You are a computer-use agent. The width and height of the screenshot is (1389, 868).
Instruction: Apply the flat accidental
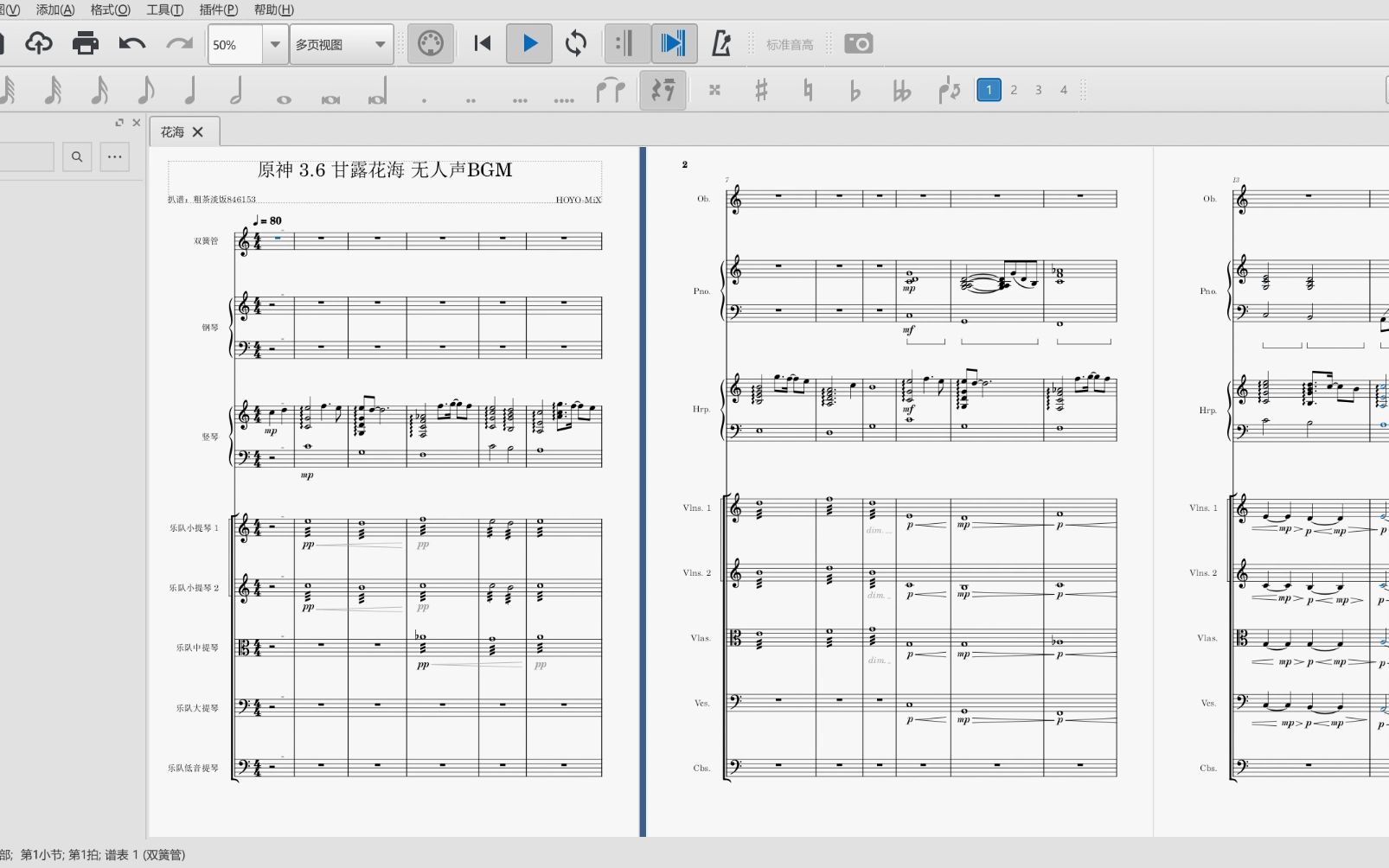pos(855,90)
